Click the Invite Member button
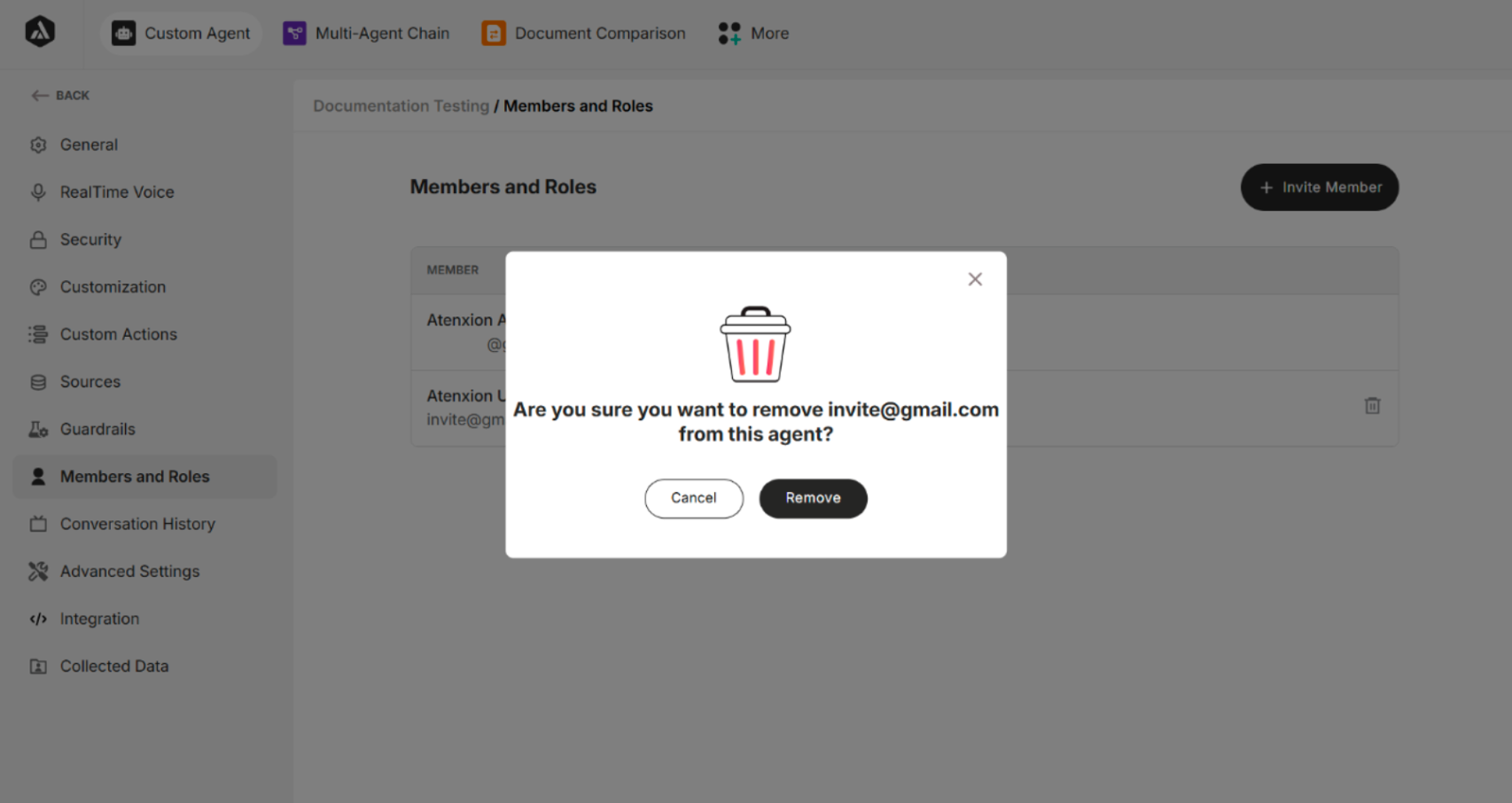1512x803 pixels. point(1320,187)
